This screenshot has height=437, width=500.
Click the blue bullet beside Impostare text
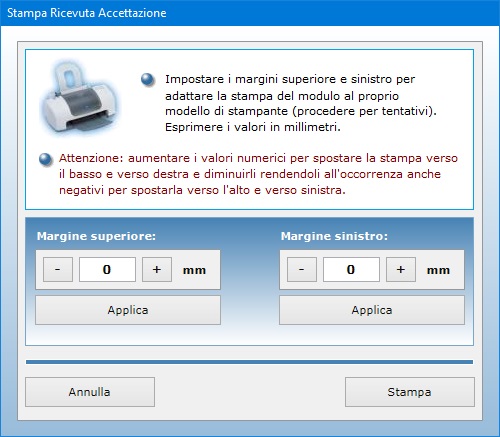coord(148,80)
